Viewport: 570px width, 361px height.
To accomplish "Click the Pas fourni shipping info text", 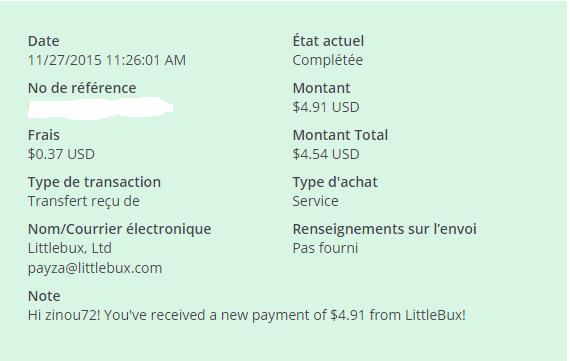I will coord(325,248).
